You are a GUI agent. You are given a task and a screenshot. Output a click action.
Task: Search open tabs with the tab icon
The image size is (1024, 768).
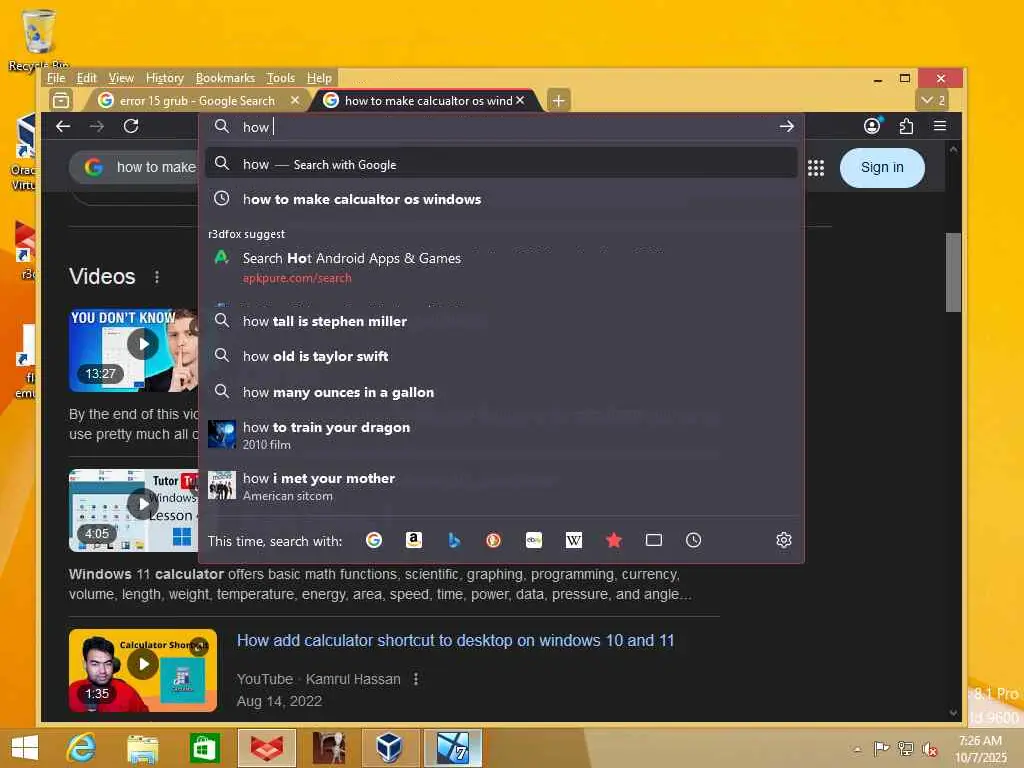(x=654, y=540)
